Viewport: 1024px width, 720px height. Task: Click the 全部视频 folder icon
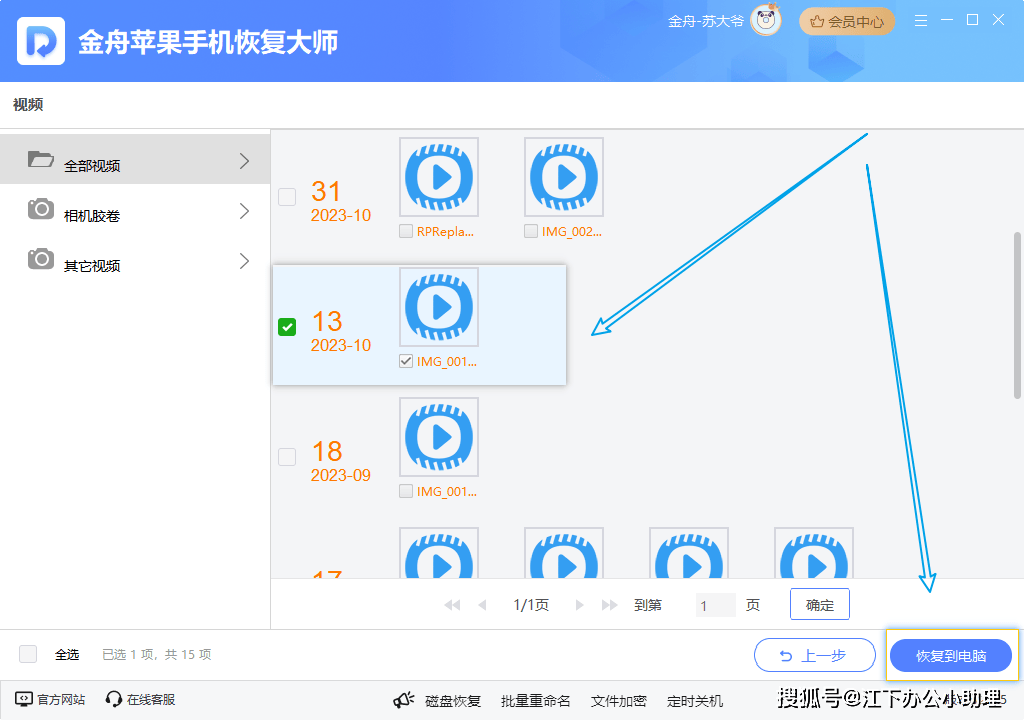[40, 159]
